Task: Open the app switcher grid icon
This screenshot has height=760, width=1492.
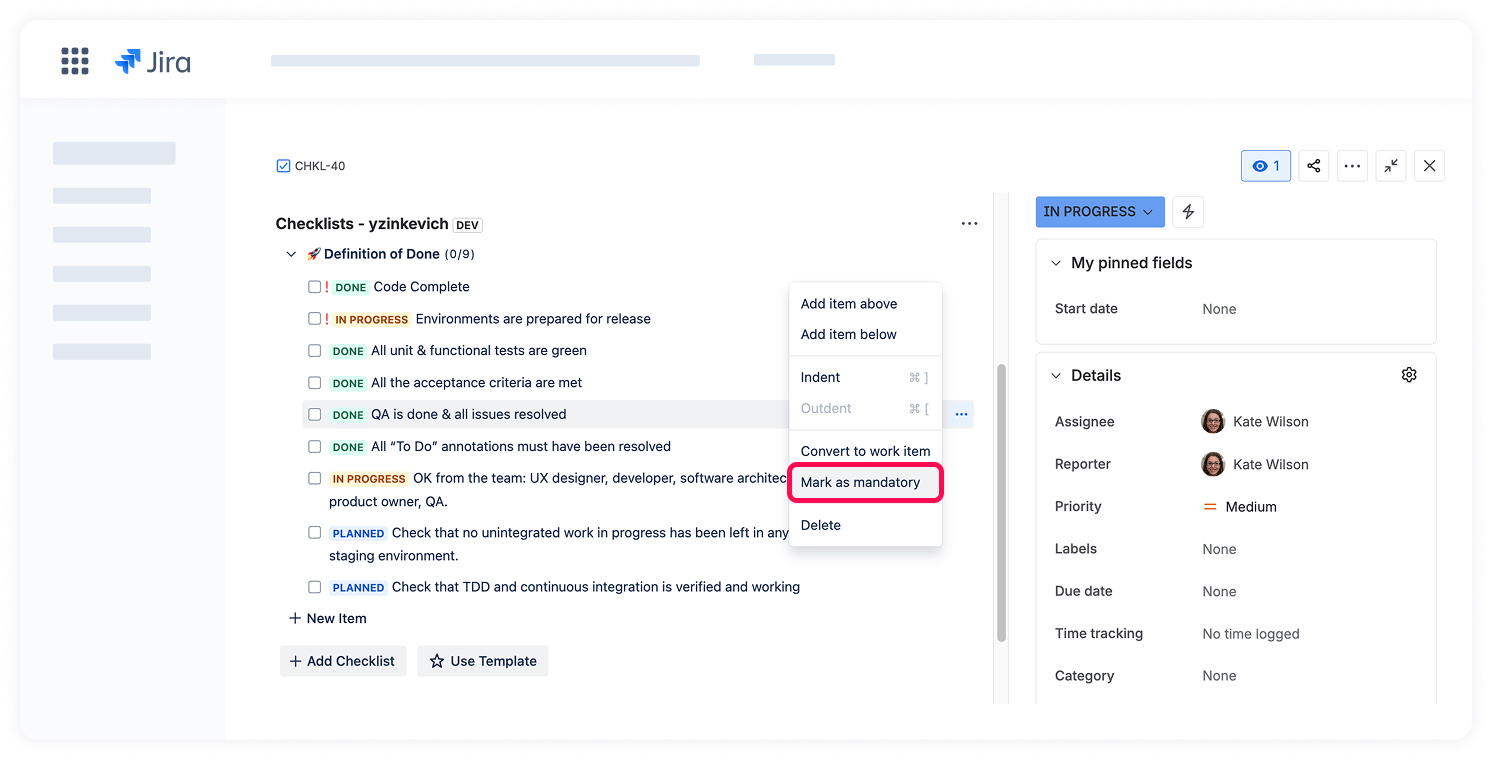Action: pos(75,61)
